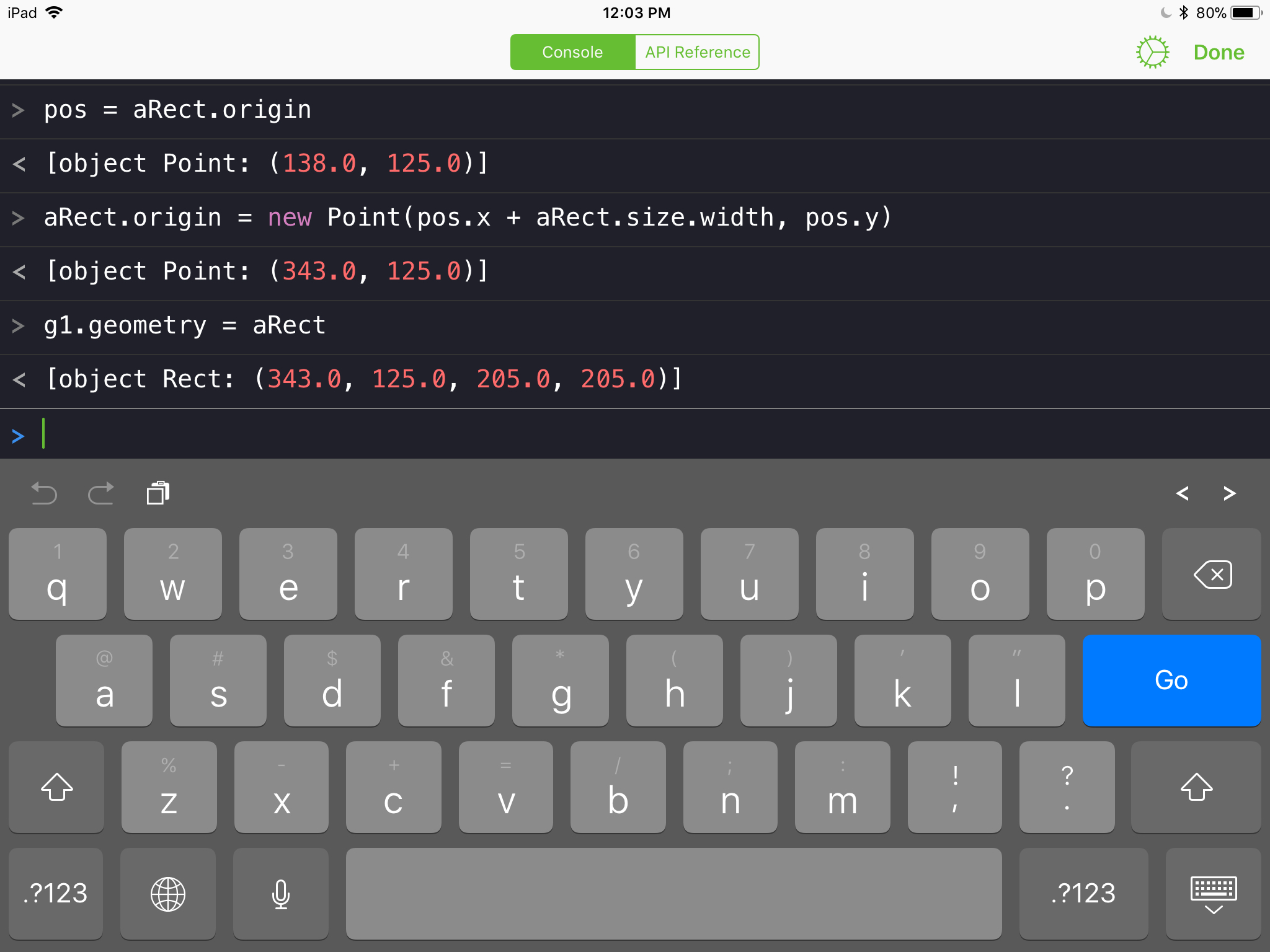Switch to the Console tab
The height and width of the screenshot is (952, 1270).
pyautogui.click(x=572, y=52)
